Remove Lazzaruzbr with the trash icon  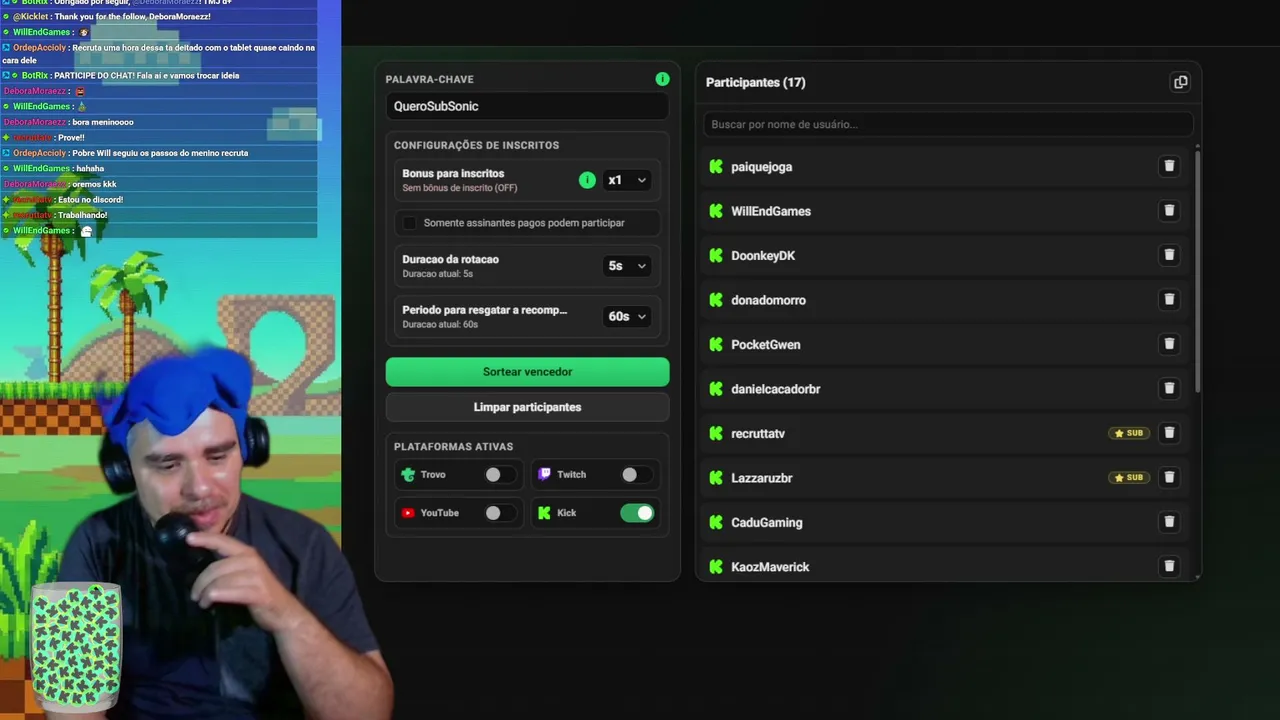(x=1169, y=477)
